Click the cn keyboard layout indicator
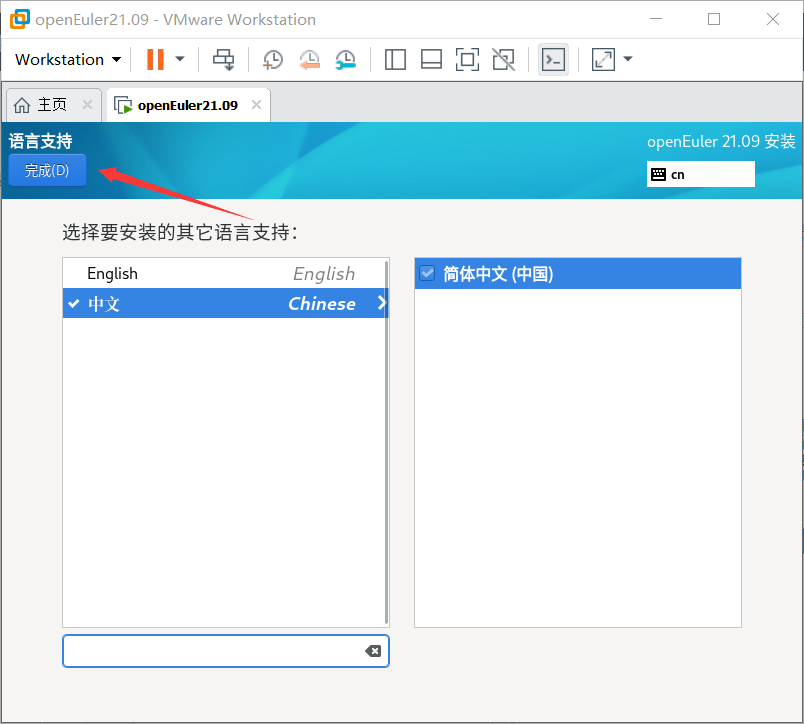The width and height of the screenshot is (804, 724). (x=700, y=174)
